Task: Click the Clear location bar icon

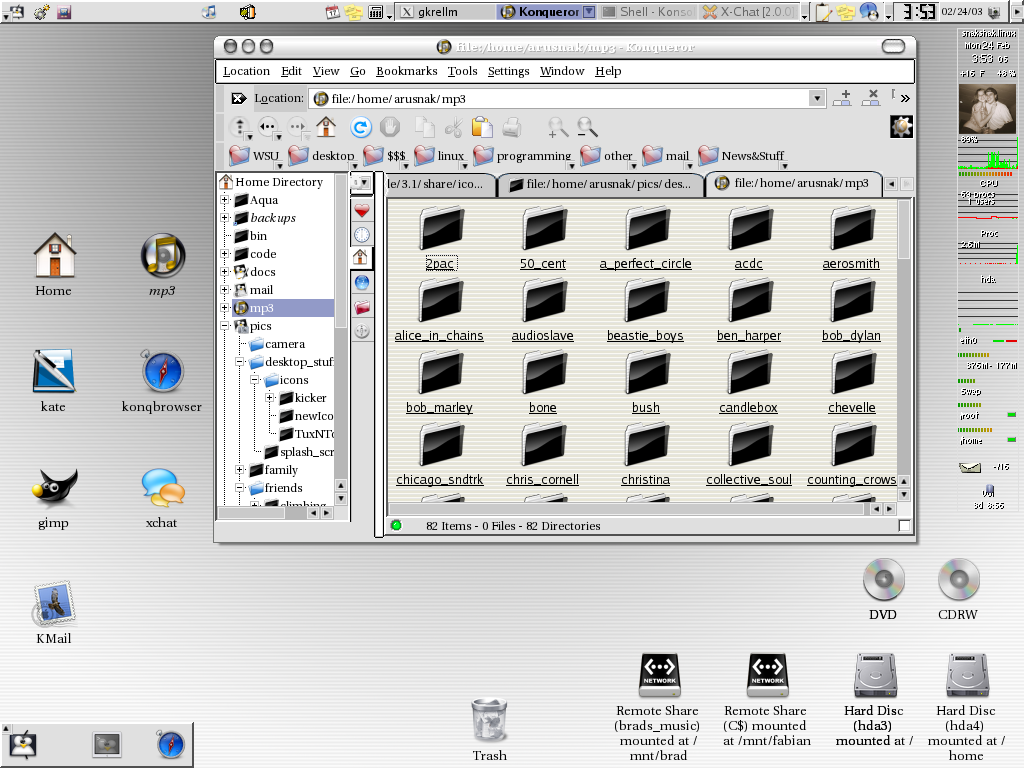Action: pos(239,98)
